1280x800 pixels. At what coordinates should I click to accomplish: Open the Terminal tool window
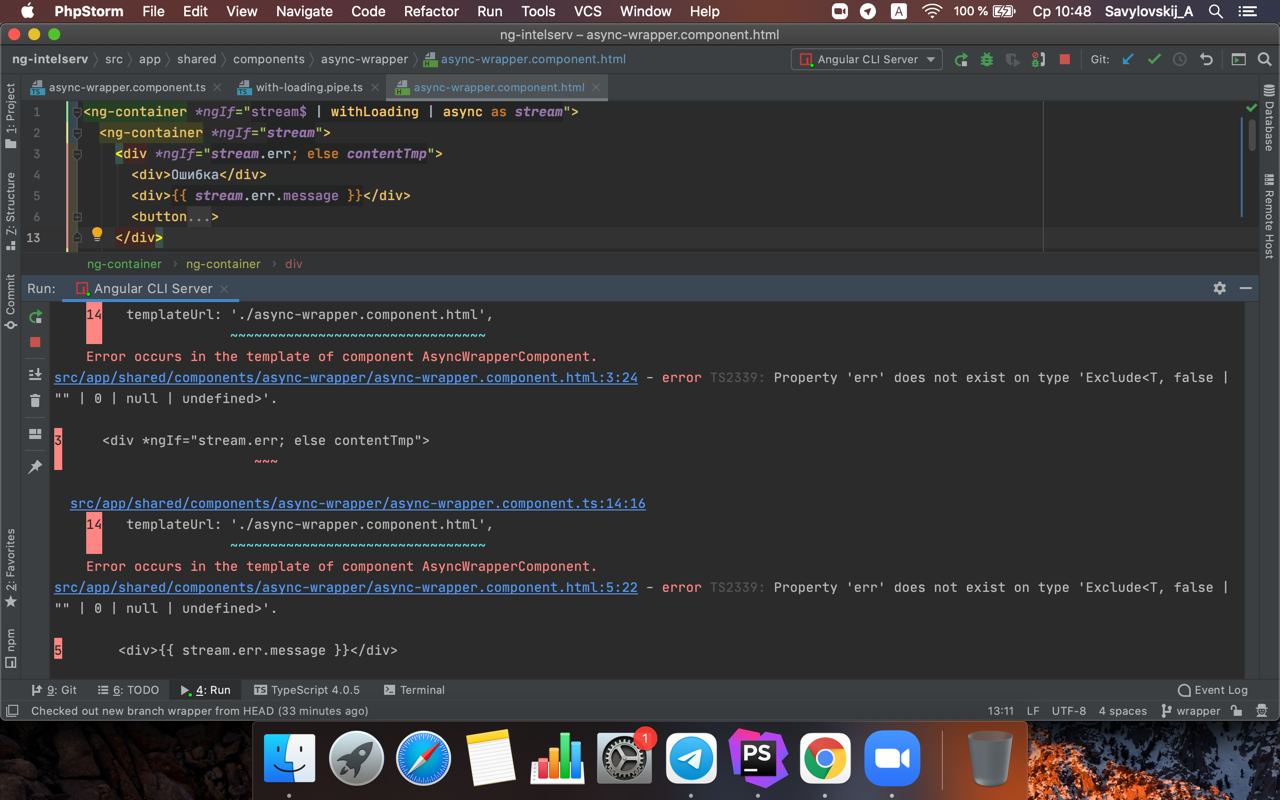414,690
